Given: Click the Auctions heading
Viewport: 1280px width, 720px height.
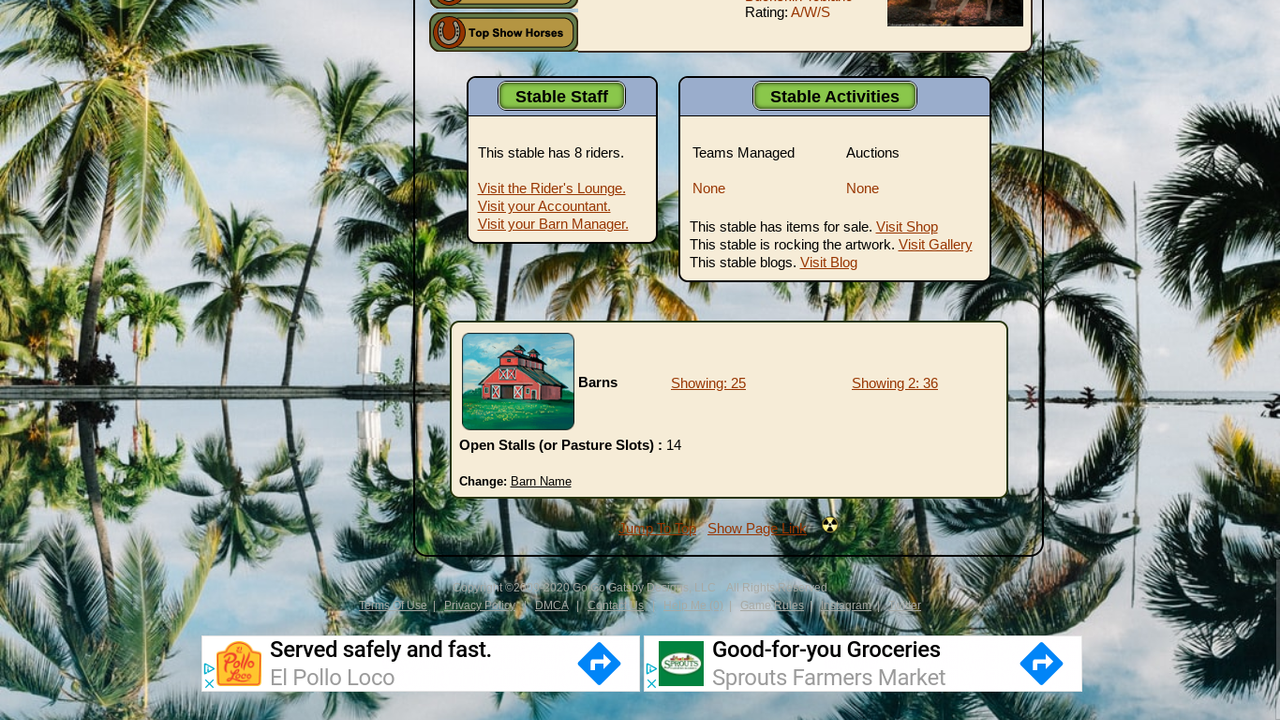Looking at the screenshot, I should 873,153.
